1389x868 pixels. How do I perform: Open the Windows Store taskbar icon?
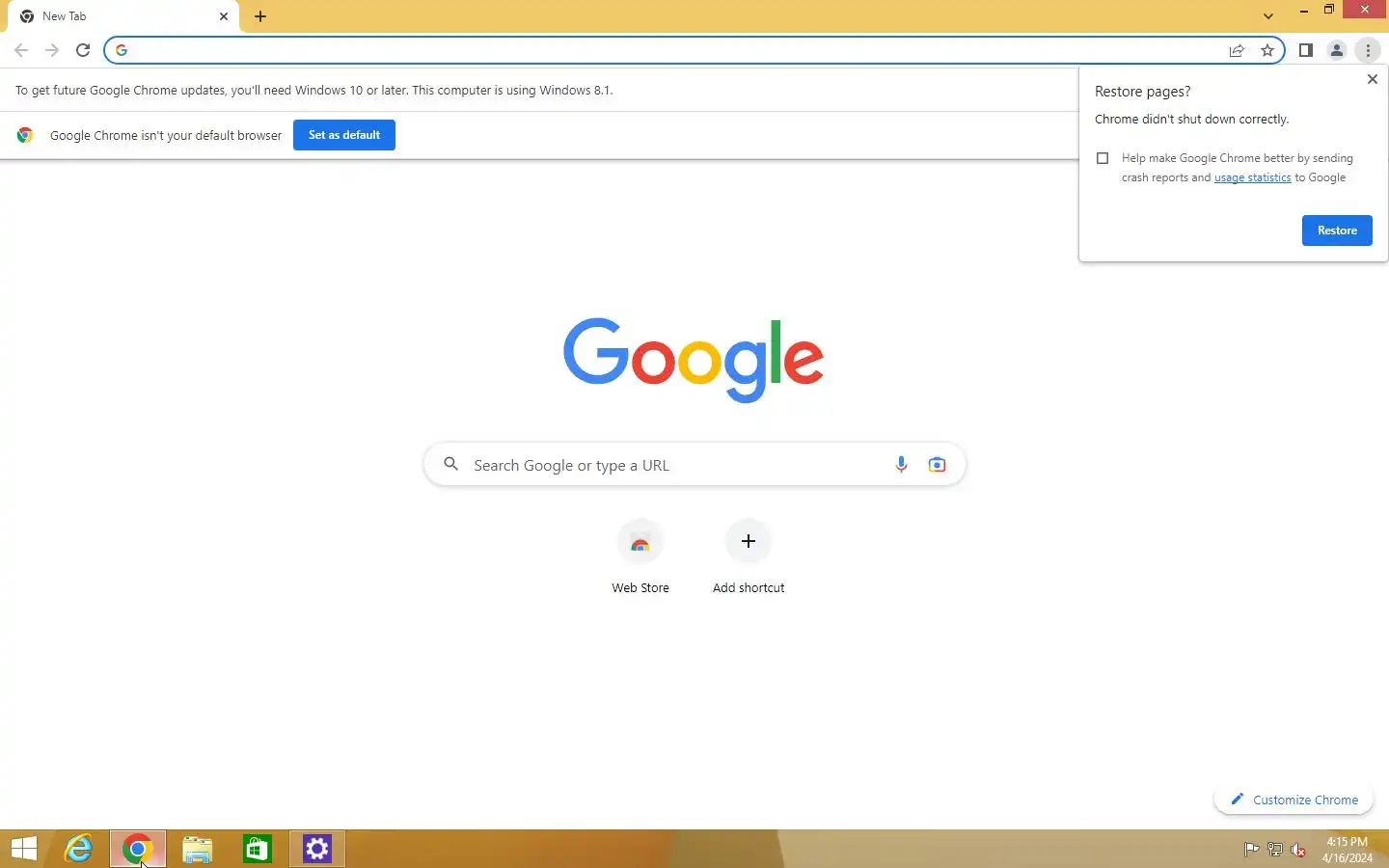(x=258, y=849)
